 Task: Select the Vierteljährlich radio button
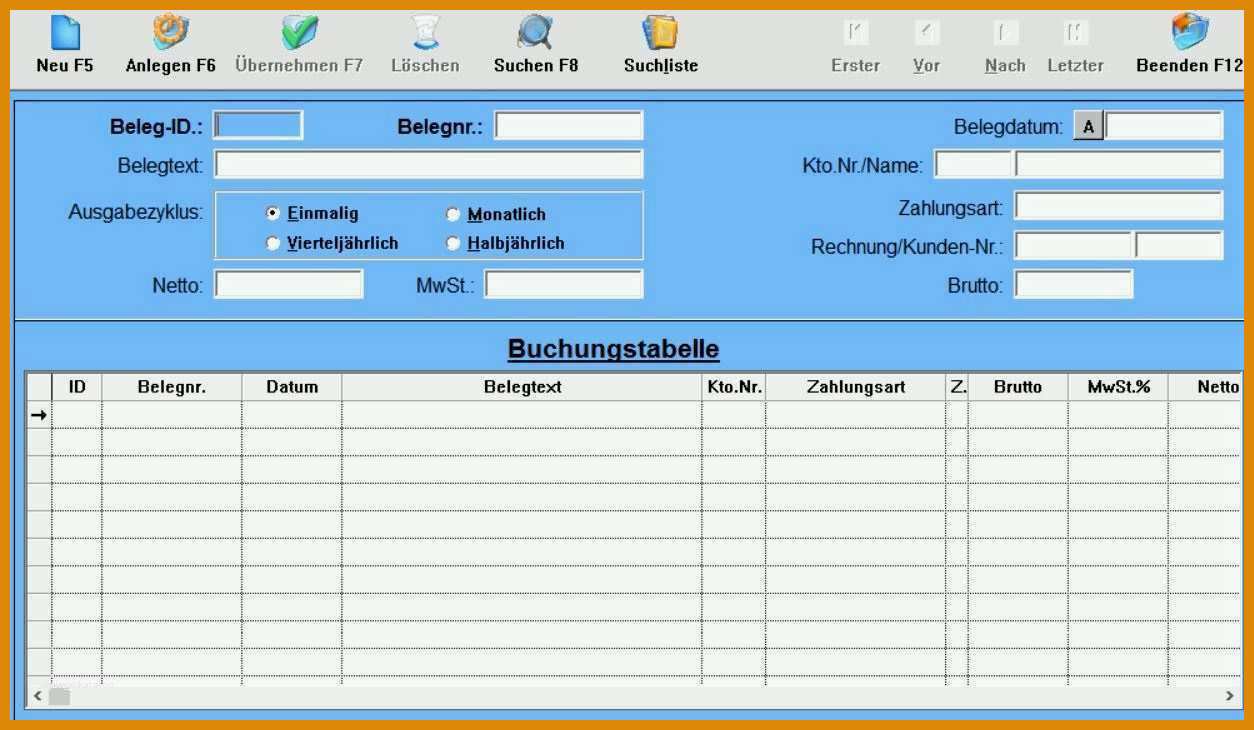point(272,243)
